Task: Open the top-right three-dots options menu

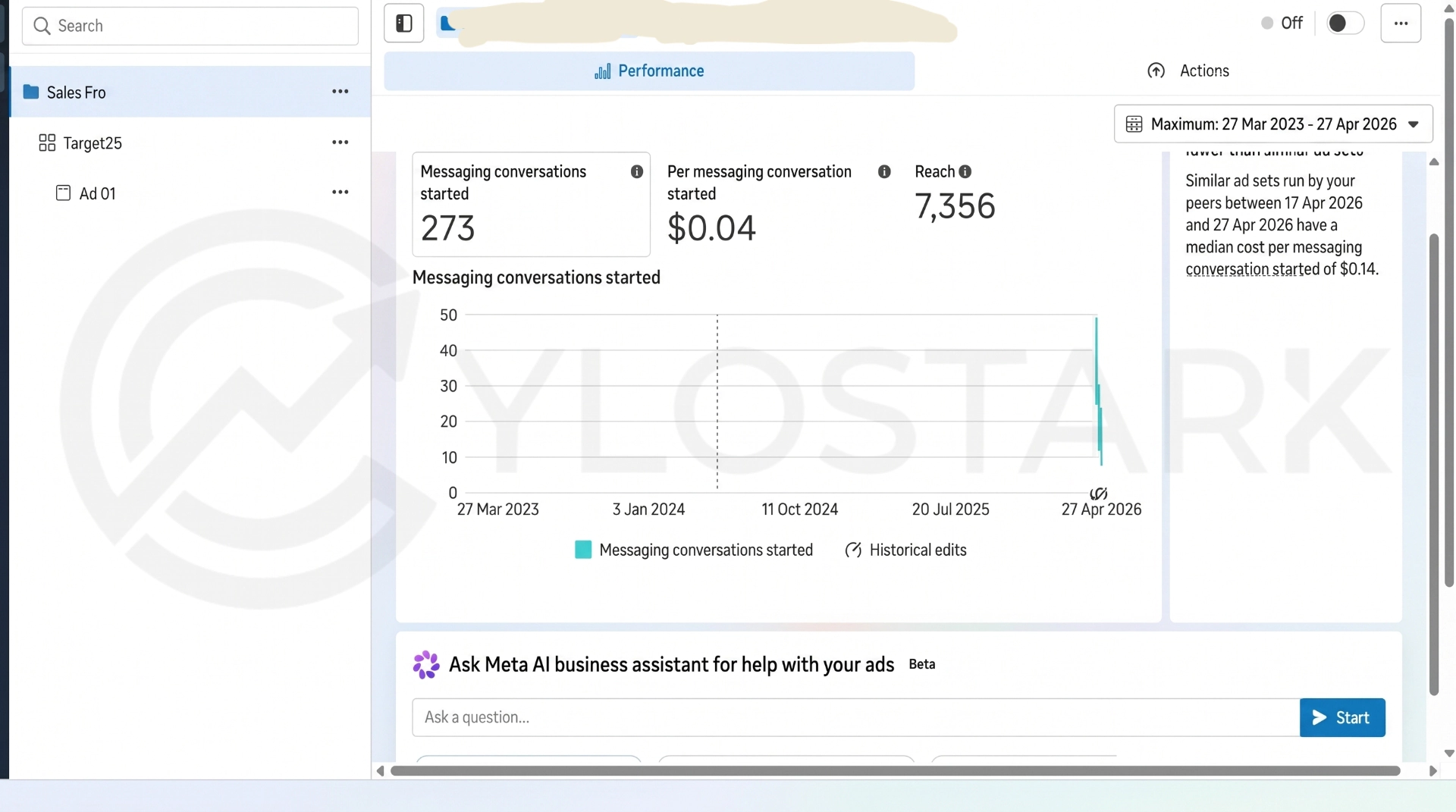Action: [1401, 24]
